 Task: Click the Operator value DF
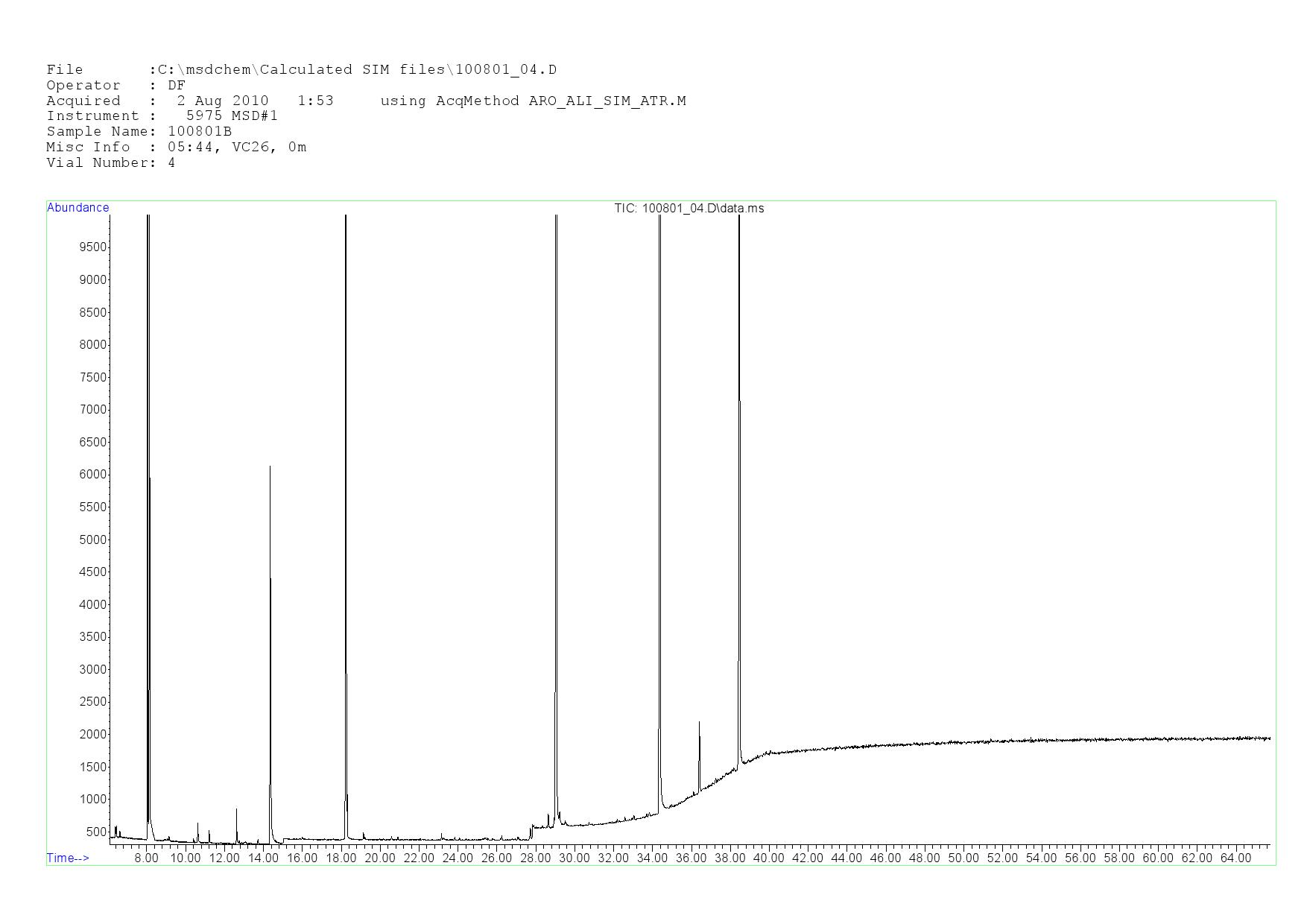click(x=177, y=86)
